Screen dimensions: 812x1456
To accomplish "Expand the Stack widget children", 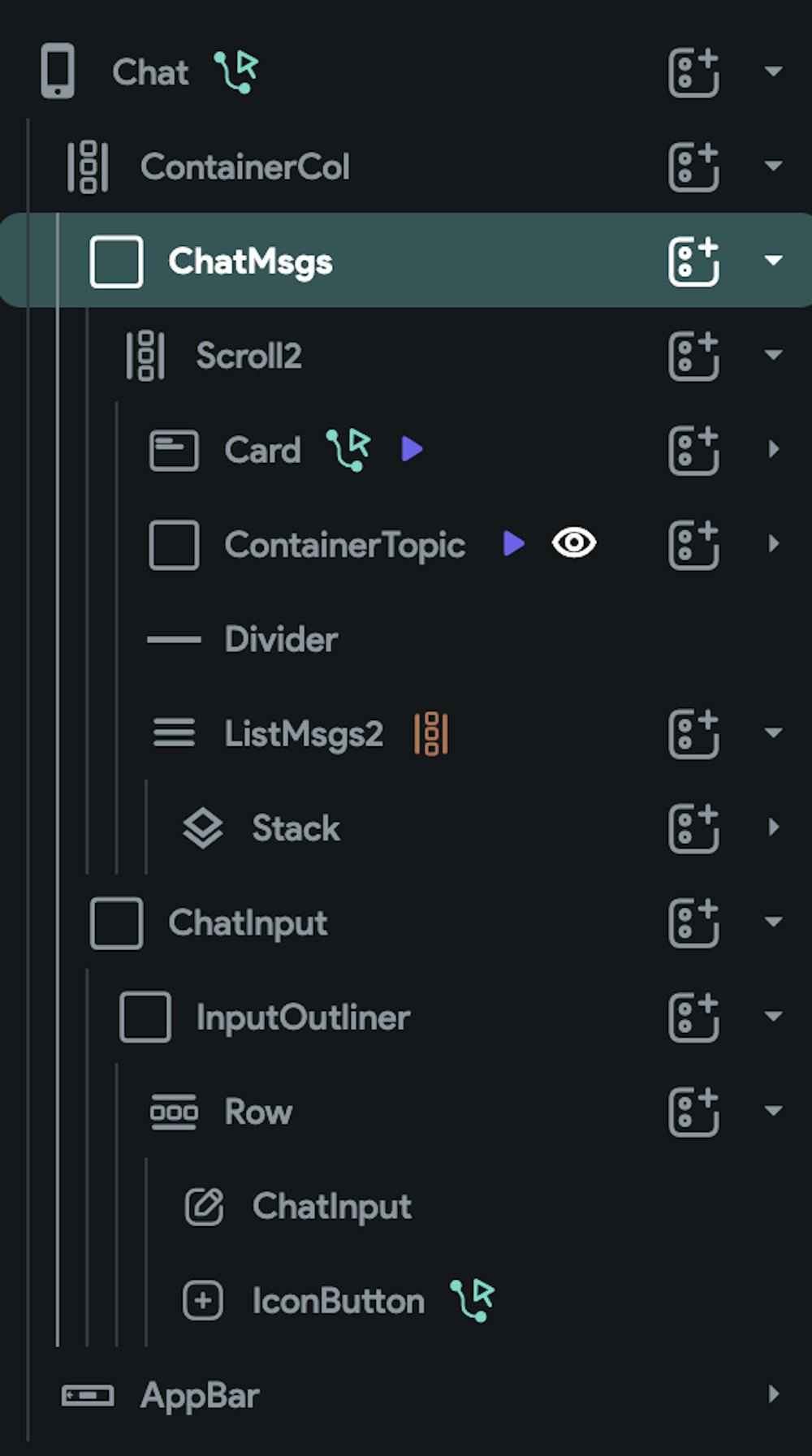I will click(773, 827).
